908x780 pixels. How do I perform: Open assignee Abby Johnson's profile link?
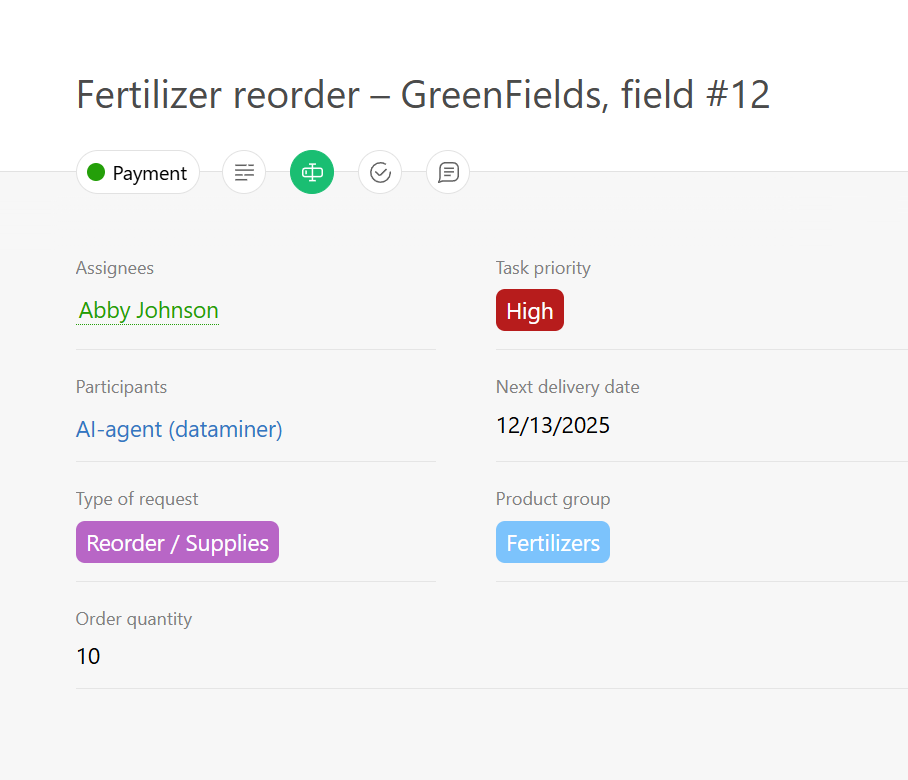(148, 310)
